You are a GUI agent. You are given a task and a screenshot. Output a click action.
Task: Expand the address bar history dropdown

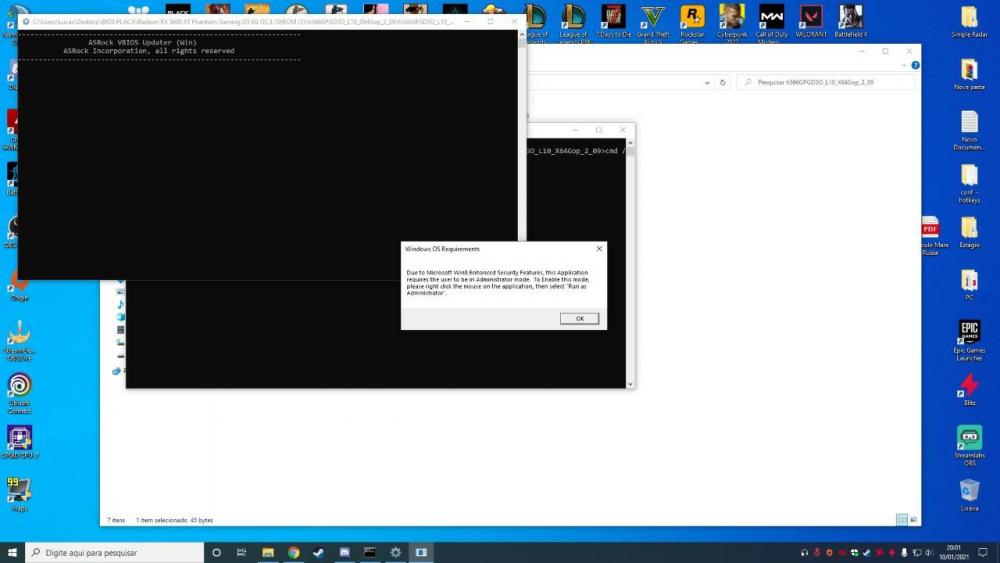pyautogui.click(x=707, y=83)
